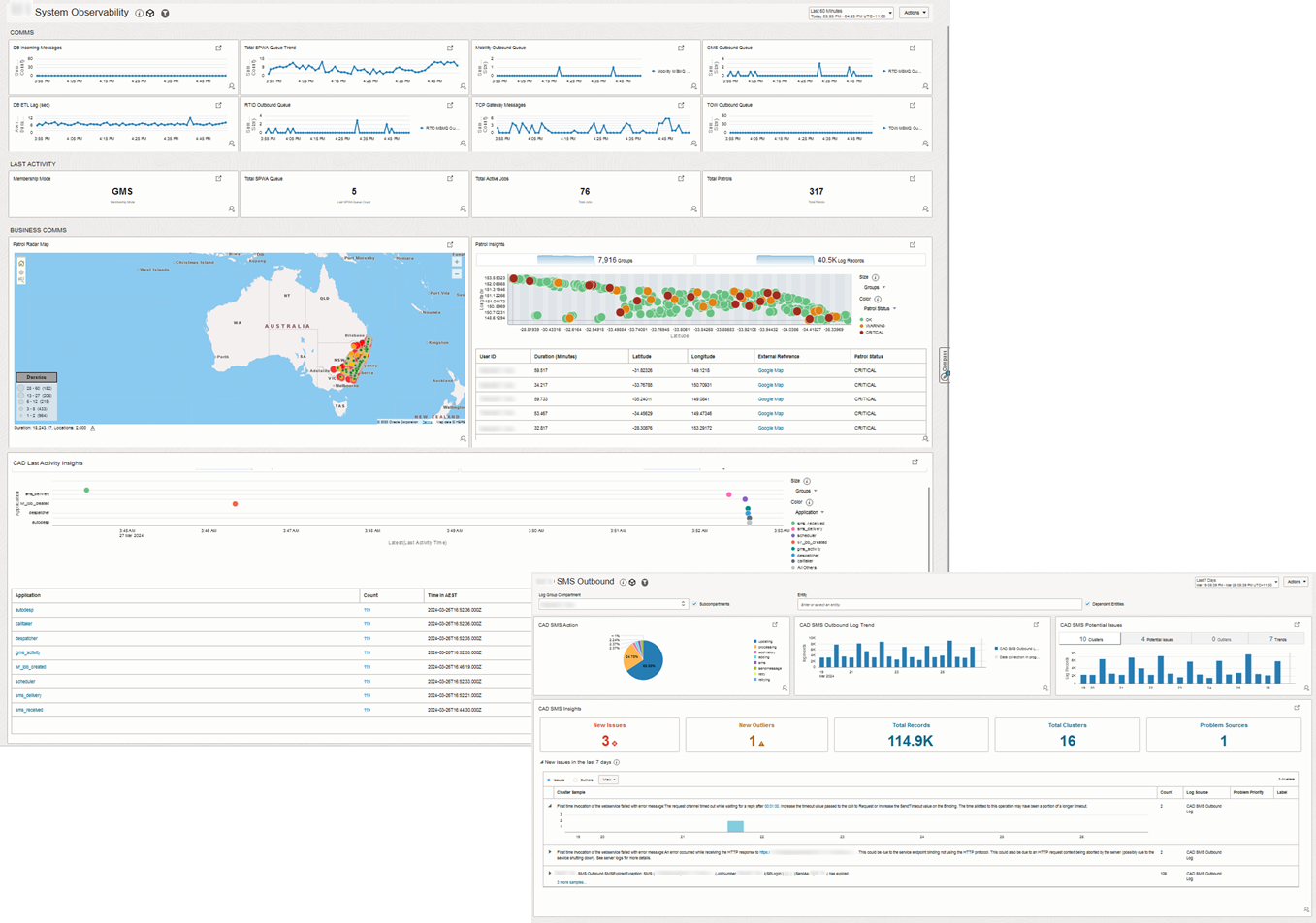Click the drill-down magnifier on DB Incoming Messages chart
Viewport: 1316px width, 923px height.
coord(233,88)
